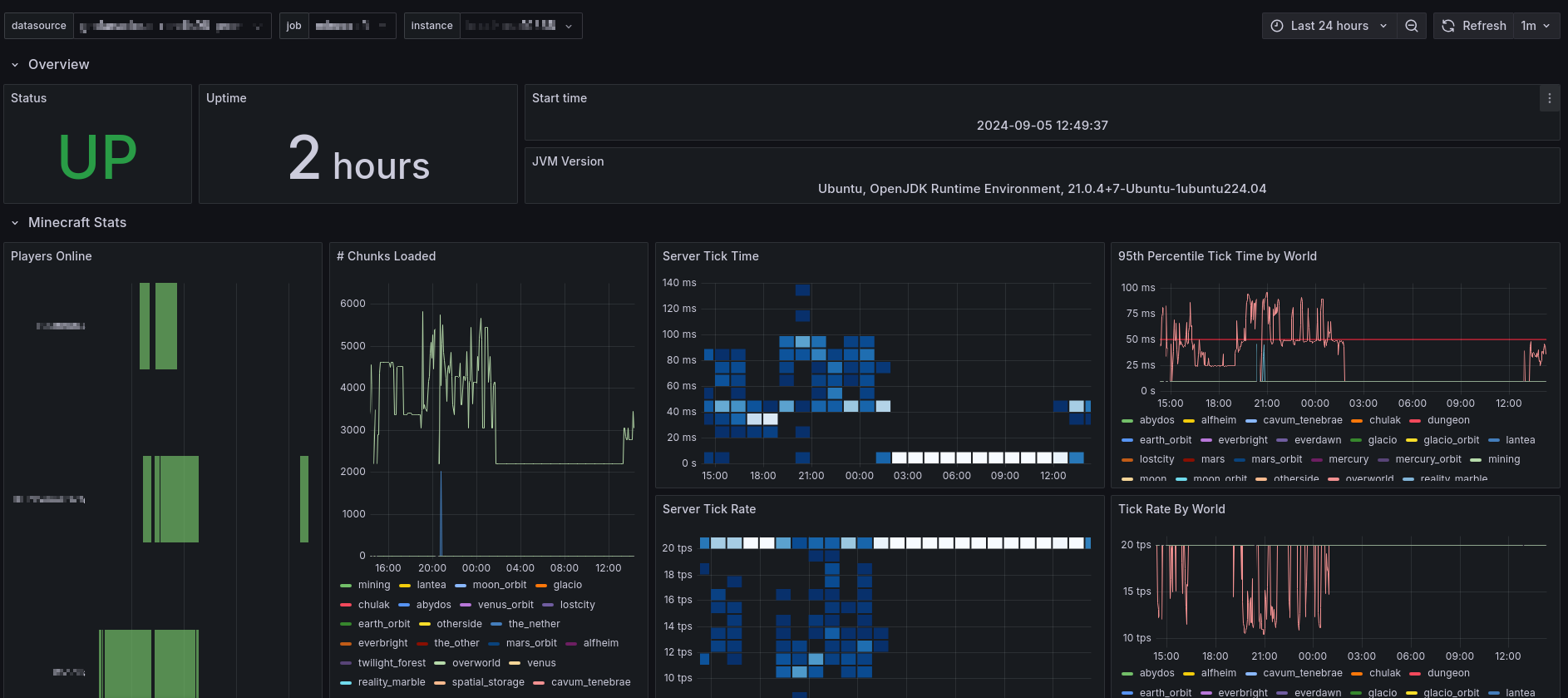This screenshot has width=1568, height=698.
Task: Click the refresh dashboard icon
Action: (x=1448, y=26)
